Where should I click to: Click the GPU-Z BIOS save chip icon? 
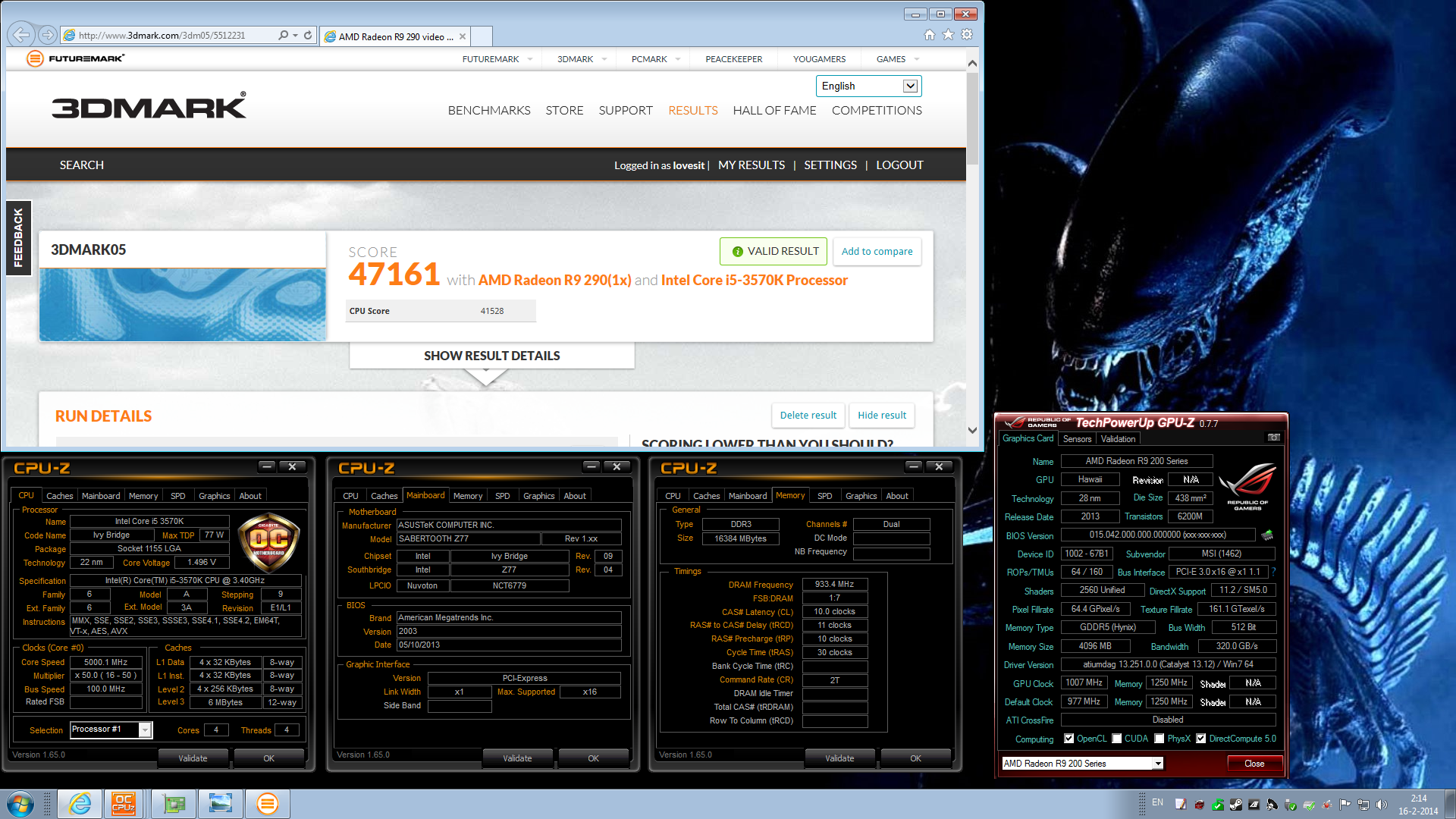[1267, 535]
